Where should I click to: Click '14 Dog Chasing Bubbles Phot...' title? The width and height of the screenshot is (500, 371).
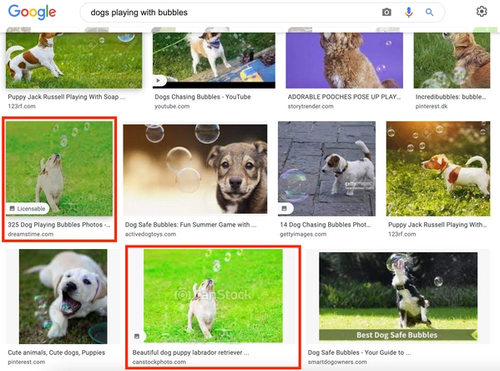click(x=325, y=225)
